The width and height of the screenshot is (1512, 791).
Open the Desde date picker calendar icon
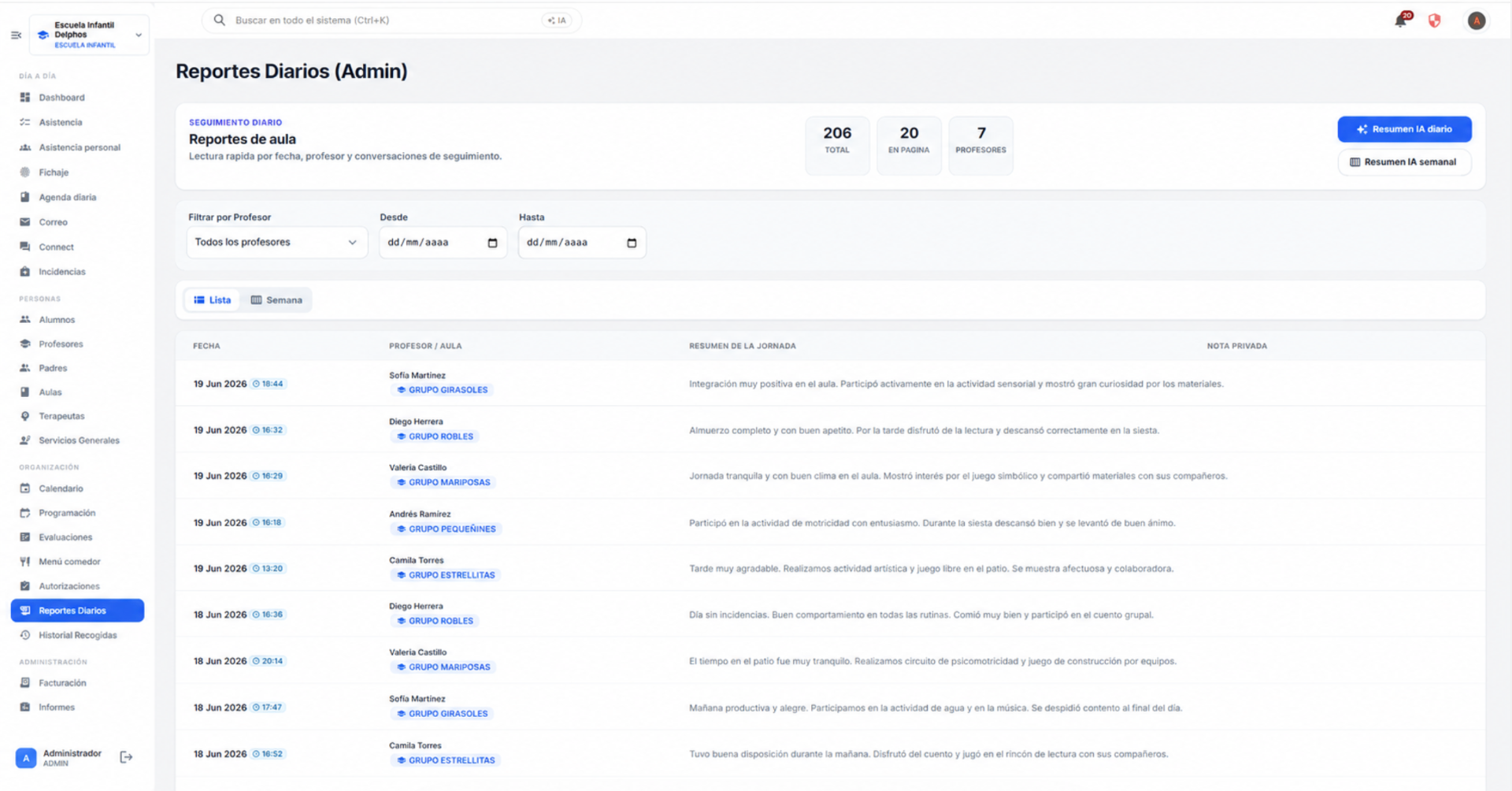(493, 243)
